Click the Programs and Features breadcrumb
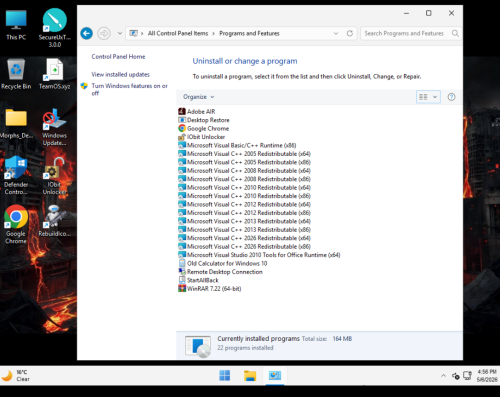The image size is (500, 397). point(249,33)
